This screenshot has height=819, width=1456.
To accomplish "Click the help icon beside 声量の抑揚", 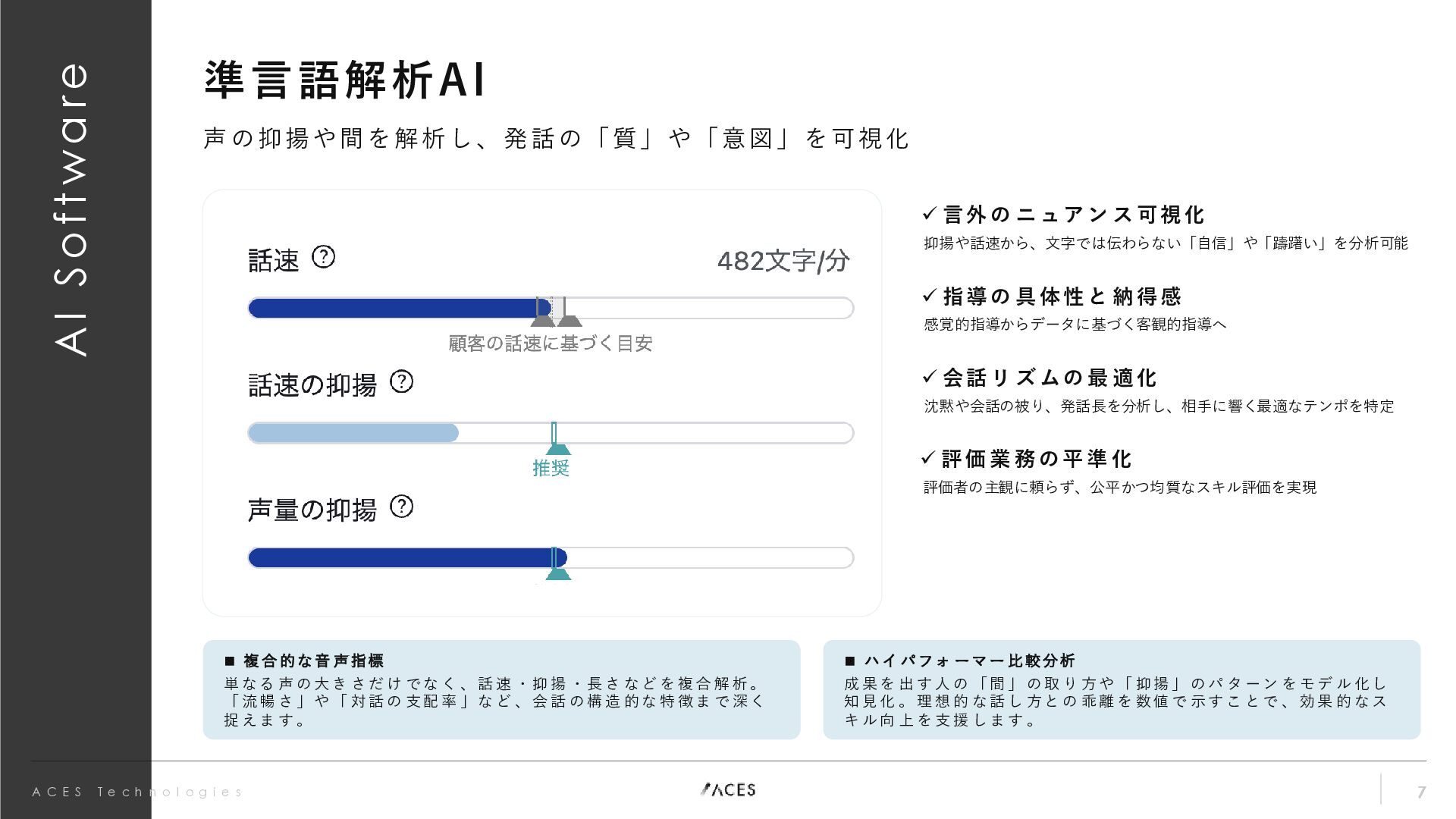I will [401, 506].
